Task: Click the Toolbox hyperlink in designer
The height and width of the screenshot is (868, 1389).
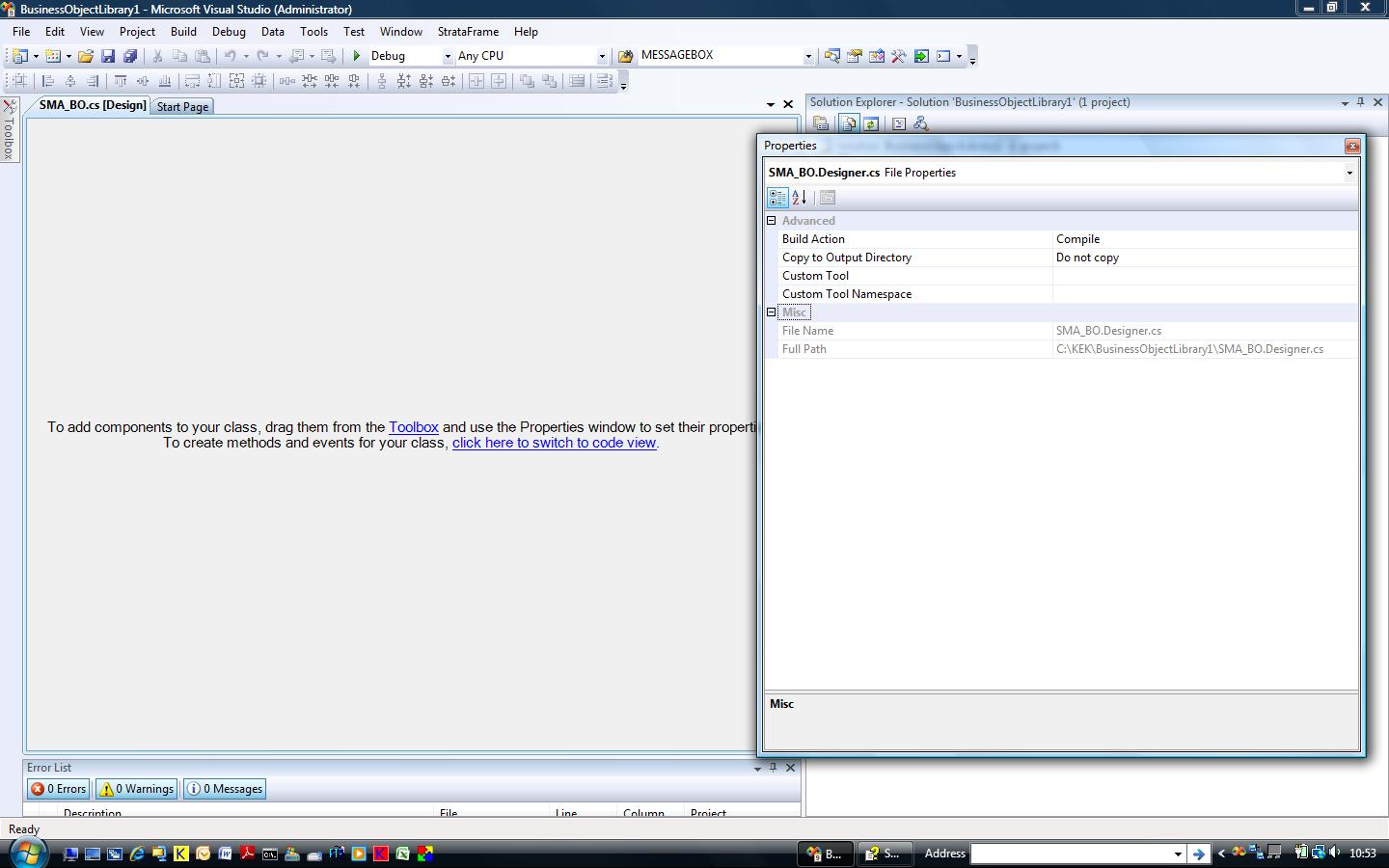Action: coord(414,427)
